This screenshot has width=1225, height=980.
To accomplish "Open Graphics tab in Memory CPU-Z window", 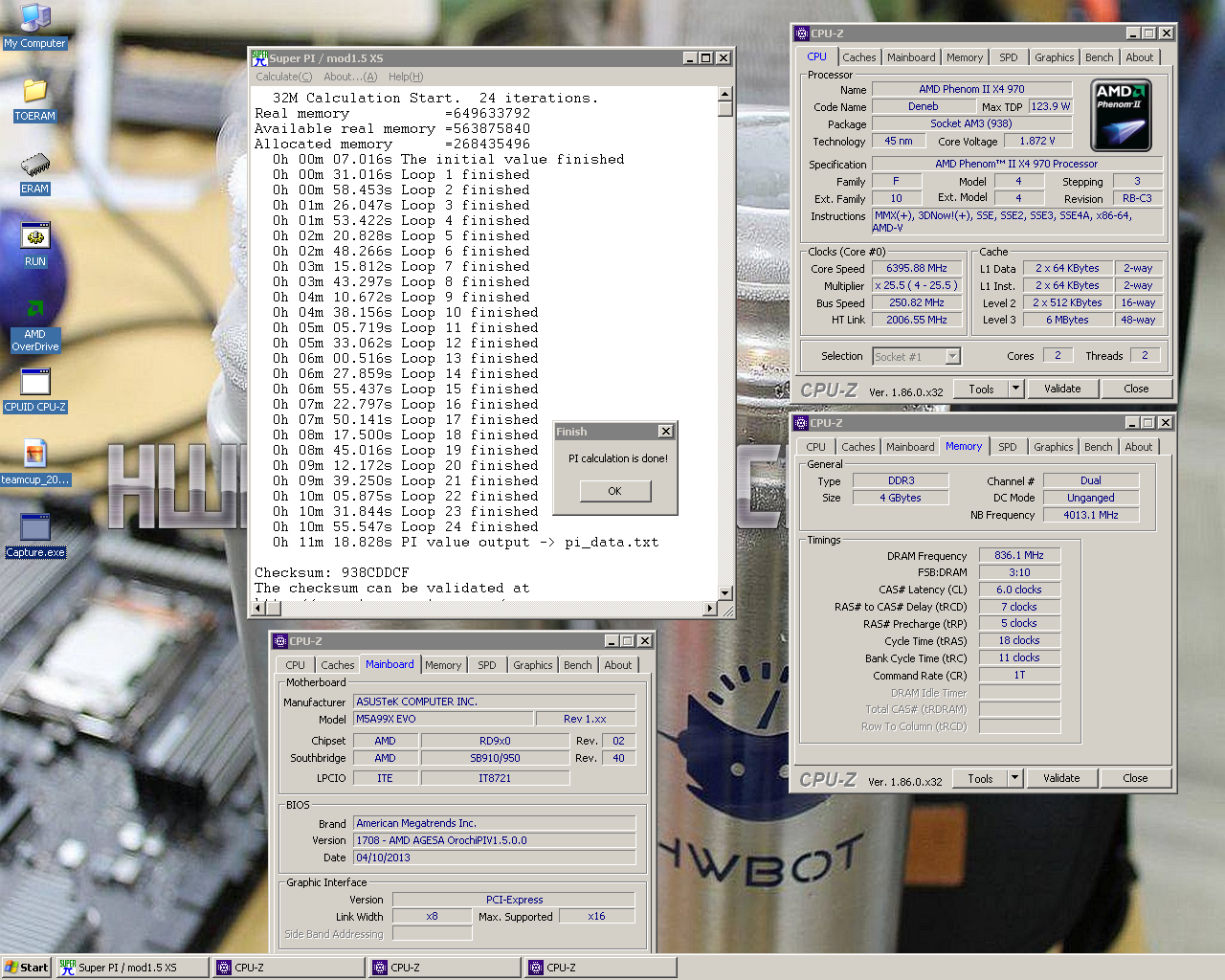I will click(x=1054, y=447).
